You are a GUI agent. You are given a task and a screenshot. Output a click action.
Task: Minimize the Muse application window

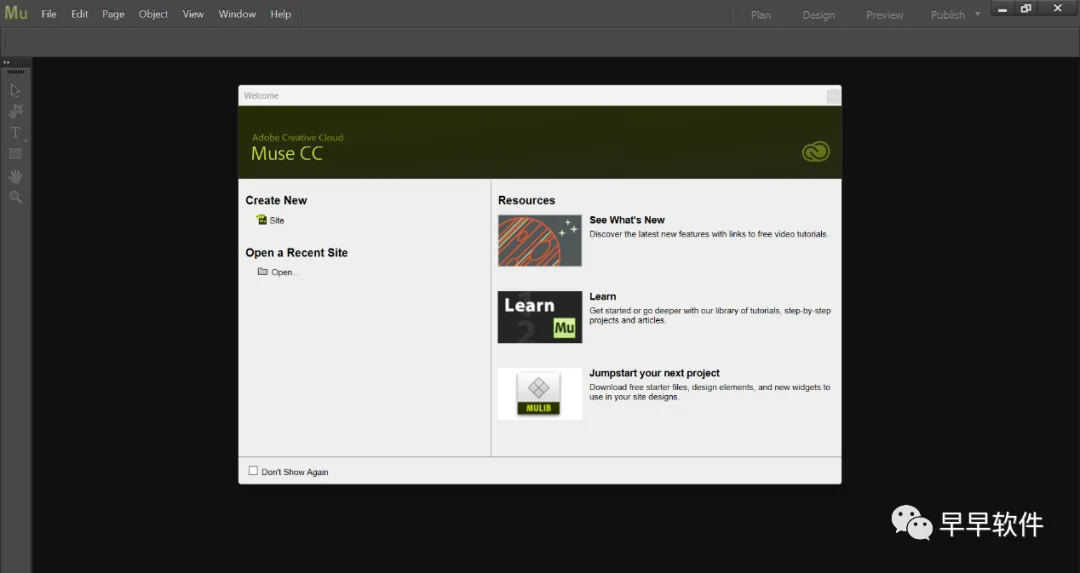click(1002, 9)
